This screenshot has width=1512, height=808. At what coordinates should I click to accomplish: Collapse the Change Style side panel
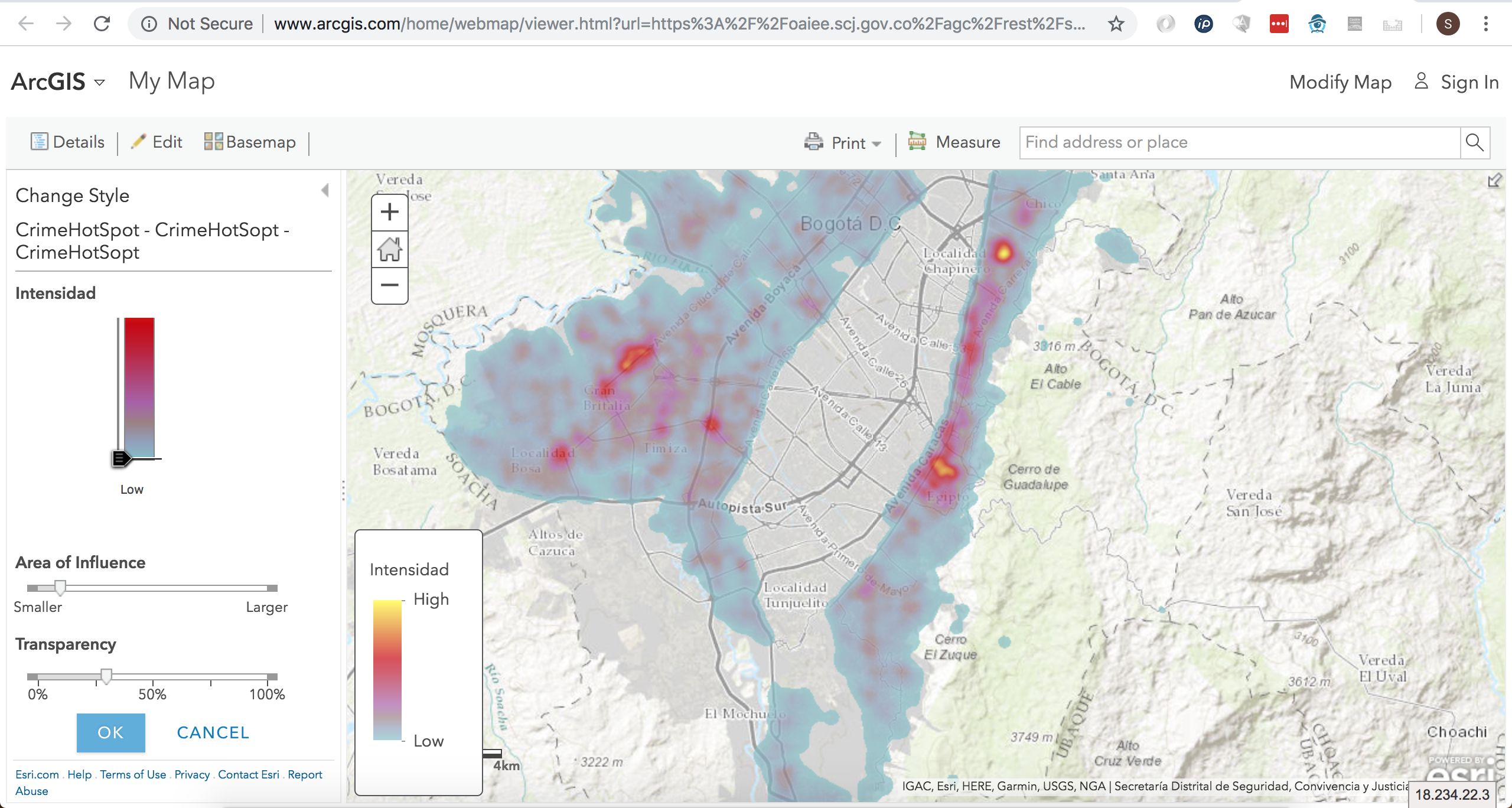coord(325,190)
